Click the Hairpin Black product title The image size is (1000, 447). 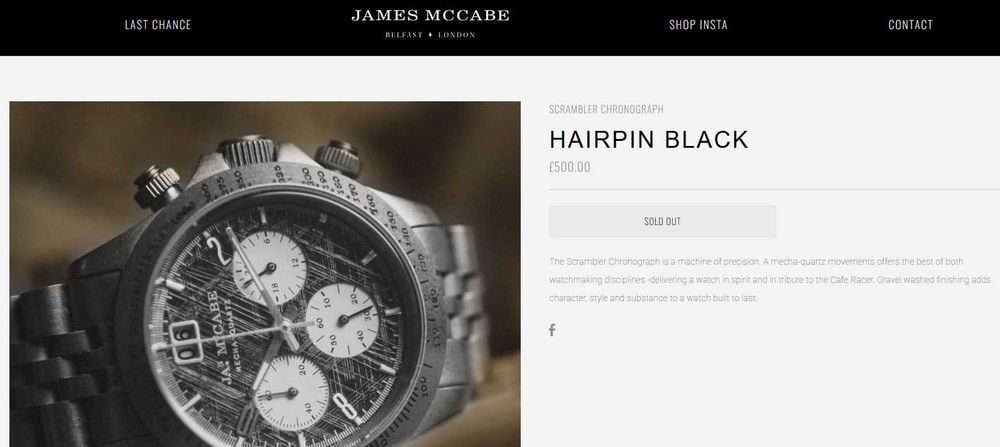[x=649, y=140]
